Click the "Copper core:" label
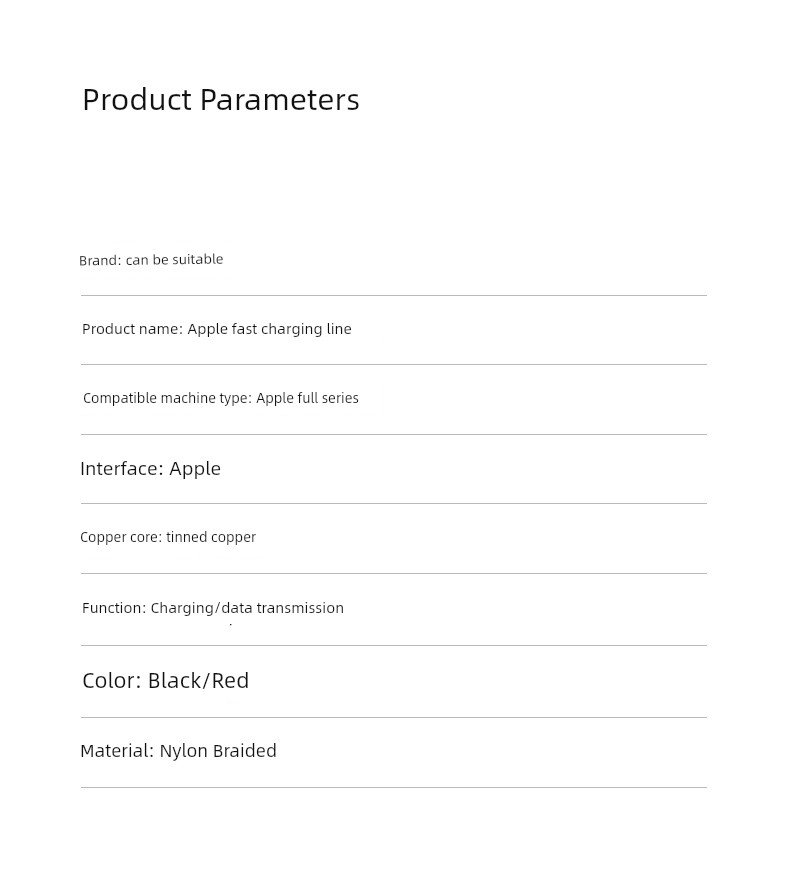 click(x=120, y=537)
